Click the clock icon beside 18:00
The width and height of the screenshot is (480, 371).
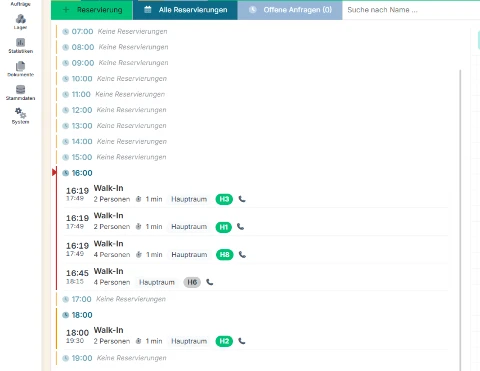click(66, 315)
